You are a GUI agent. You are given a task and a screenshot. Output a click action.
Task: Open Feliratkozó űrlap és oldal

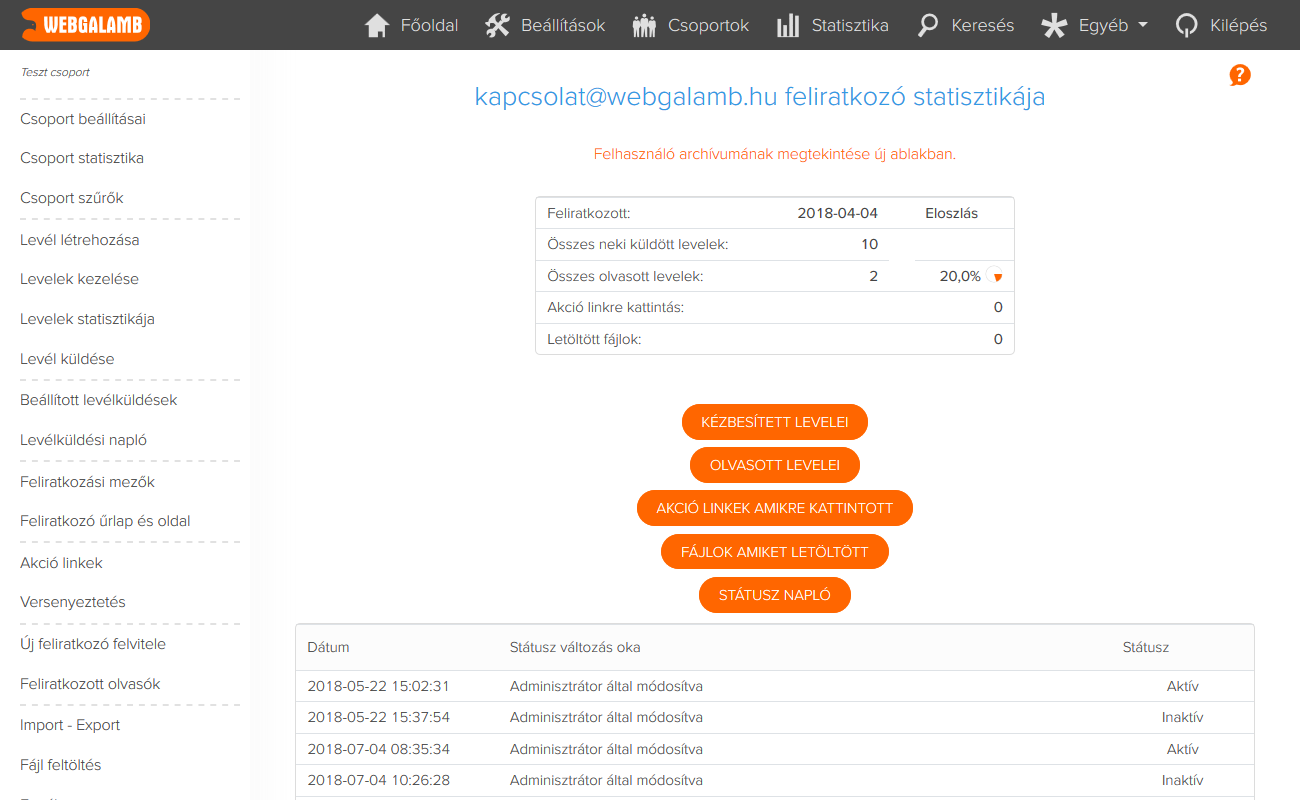click(x=105, y=521)
